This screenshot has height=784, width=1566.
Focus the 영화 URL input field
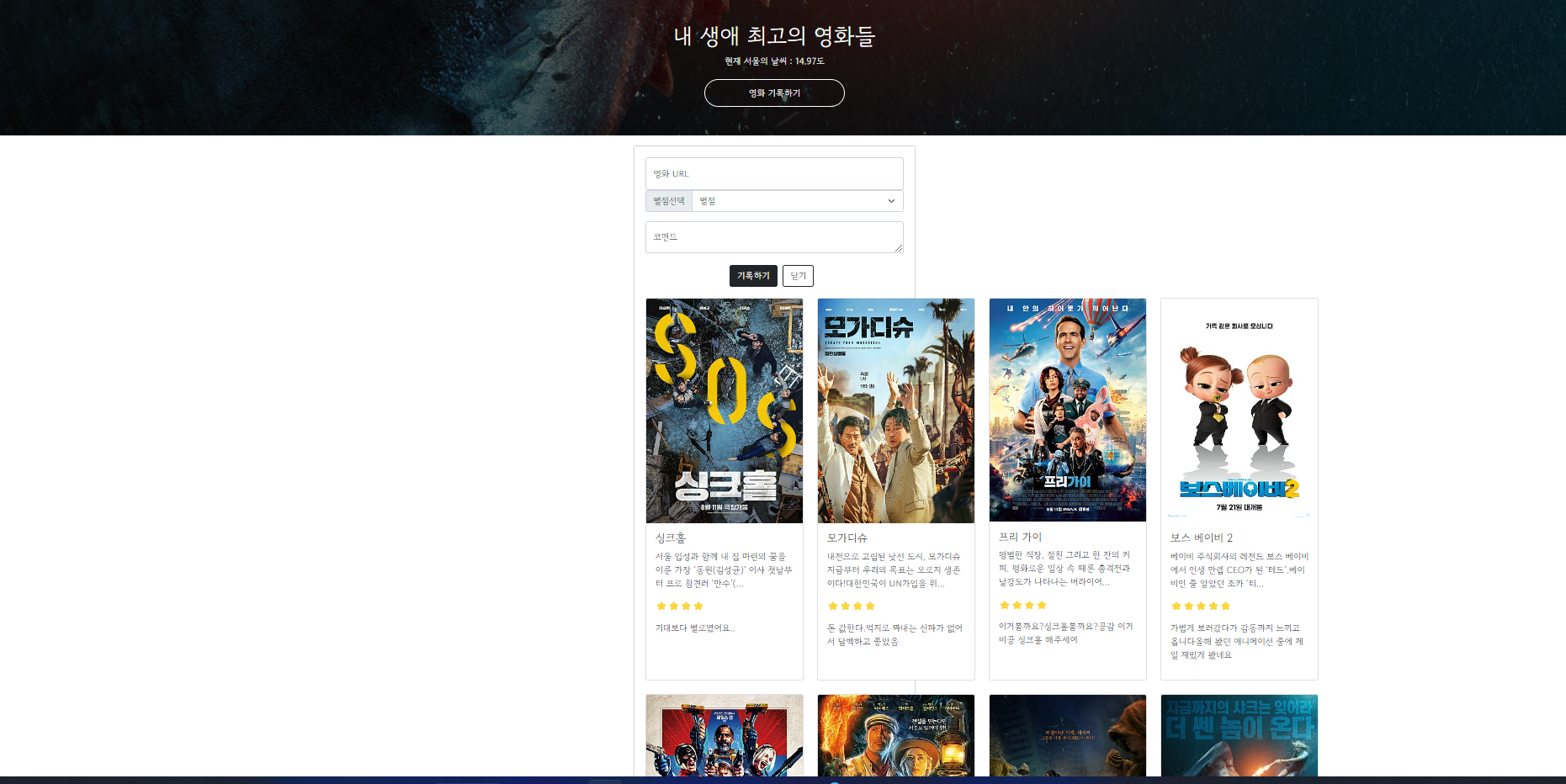pos(774,173)
